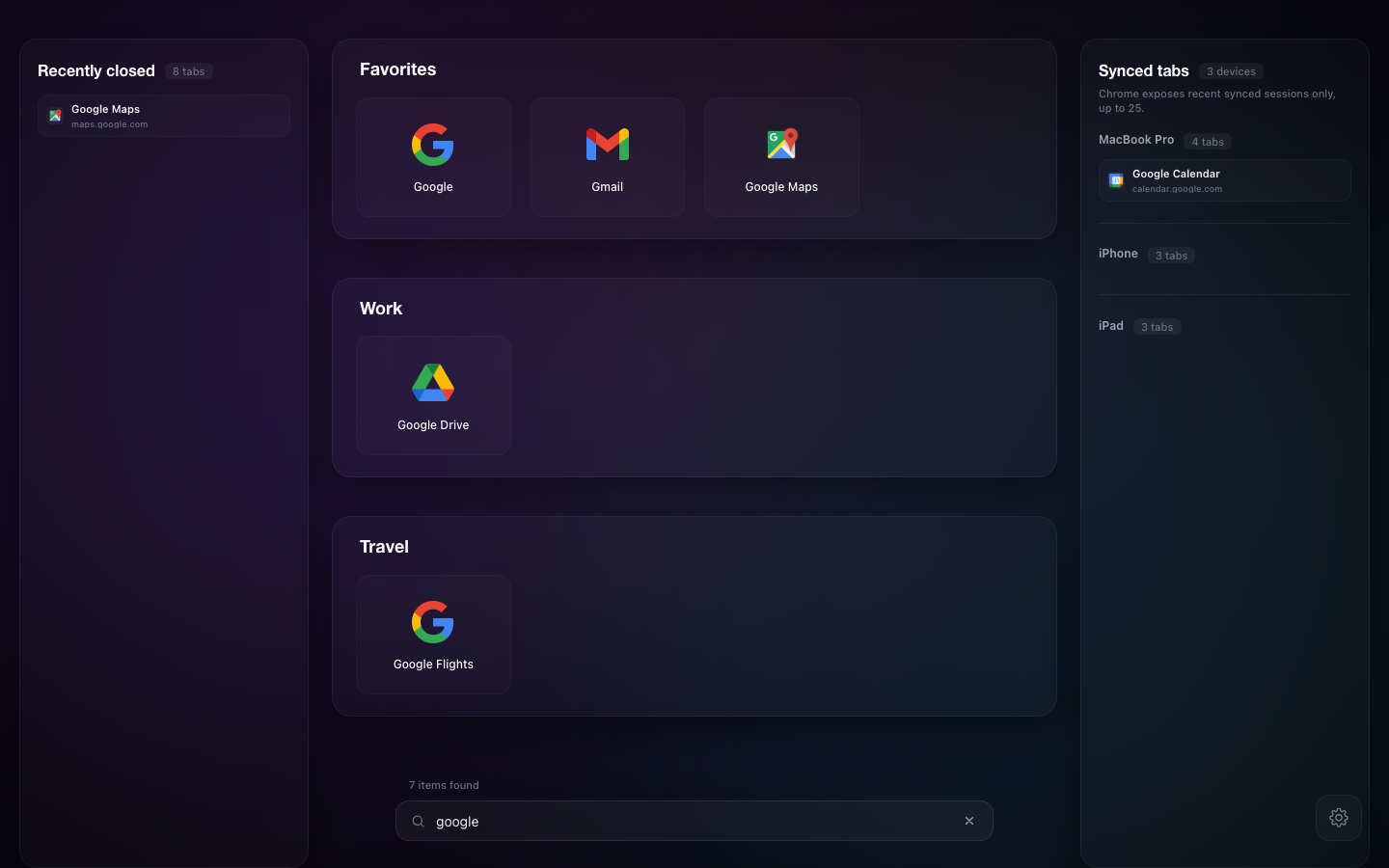
Task: Collapse the MacBook Pro device section
Action: [x=1136, y=140]
